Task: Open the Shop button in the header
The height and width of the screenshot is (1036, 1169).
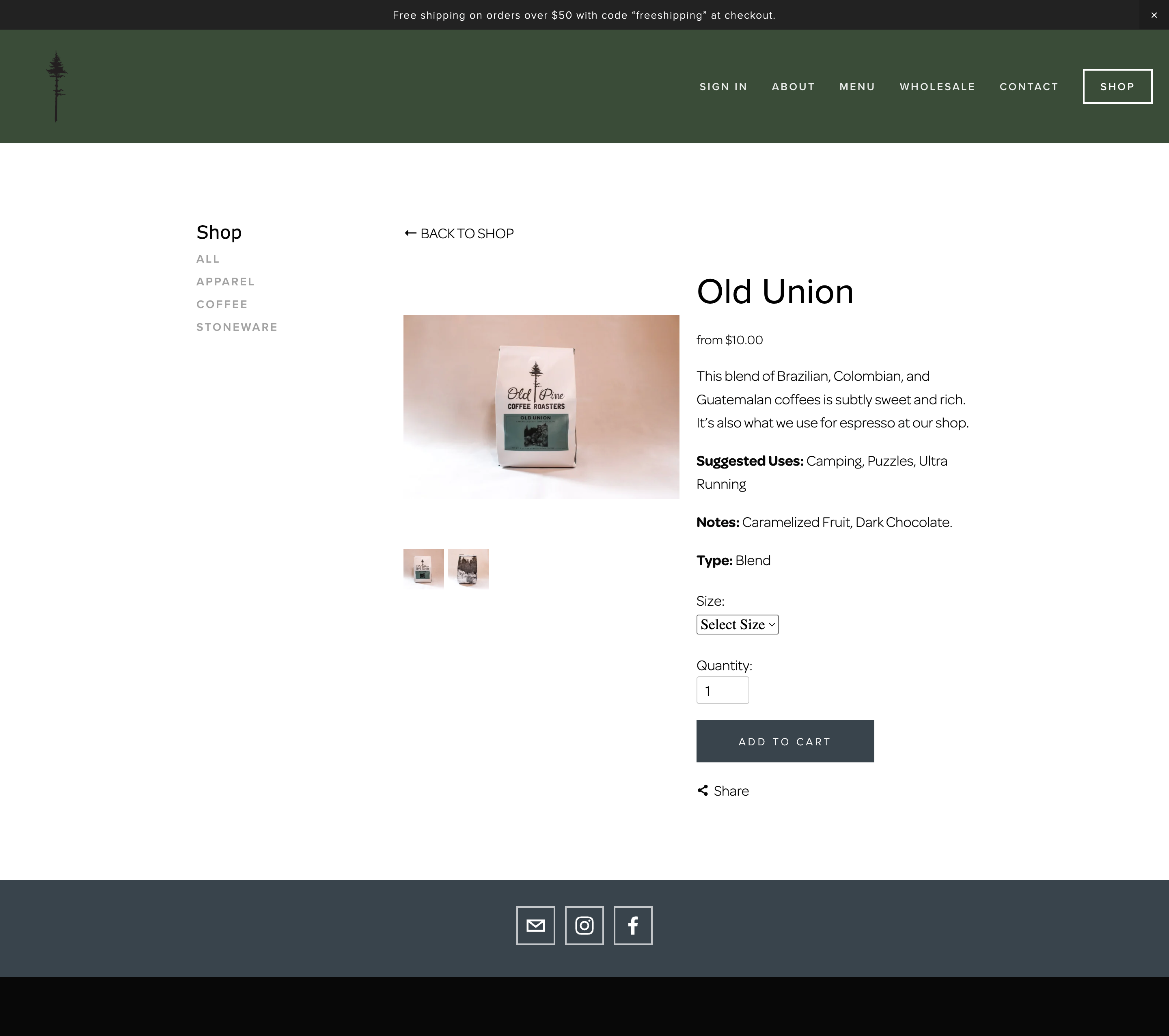Action: tap(1117, 86)
